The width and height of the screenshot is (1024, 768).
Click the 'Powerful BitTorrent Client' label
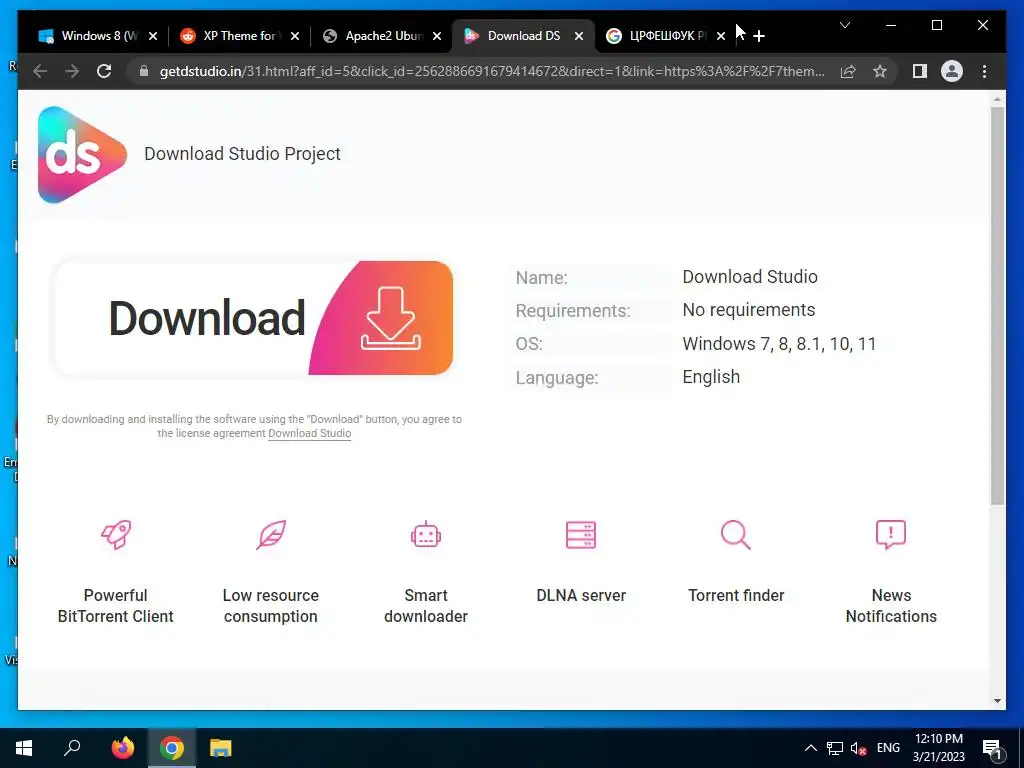point(116,605)
